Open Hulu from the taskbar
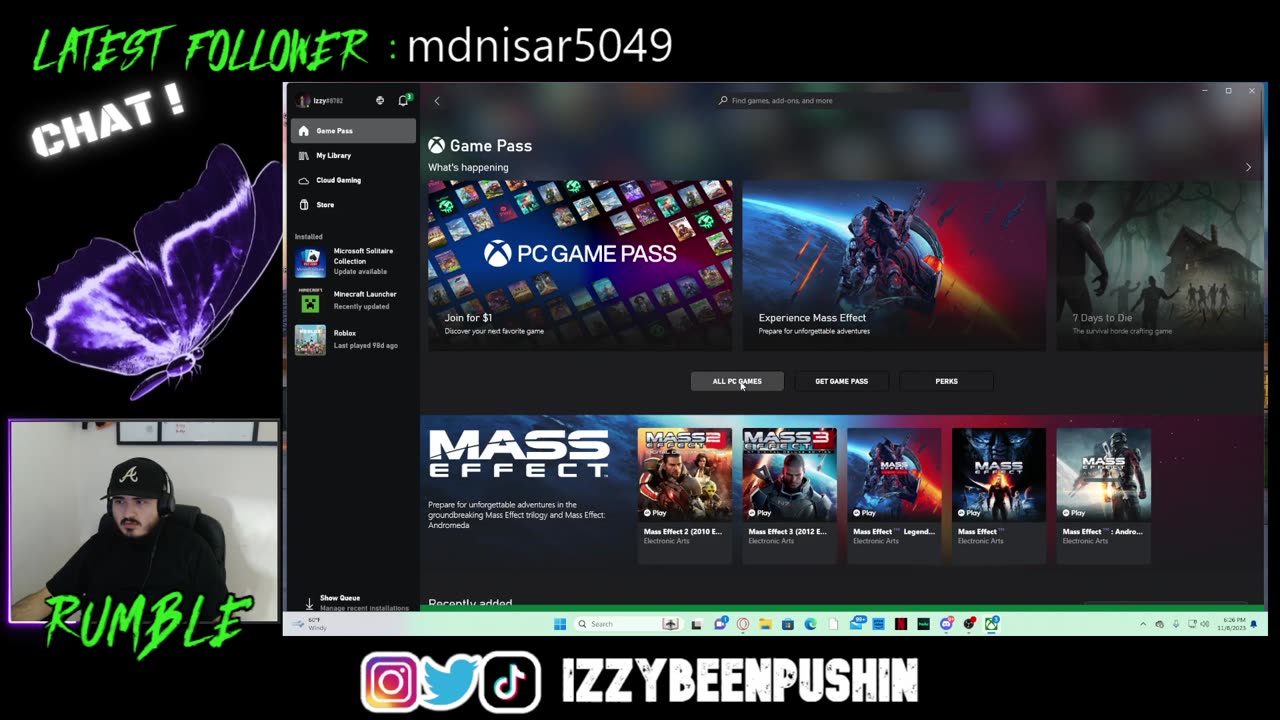 [923, 624]
